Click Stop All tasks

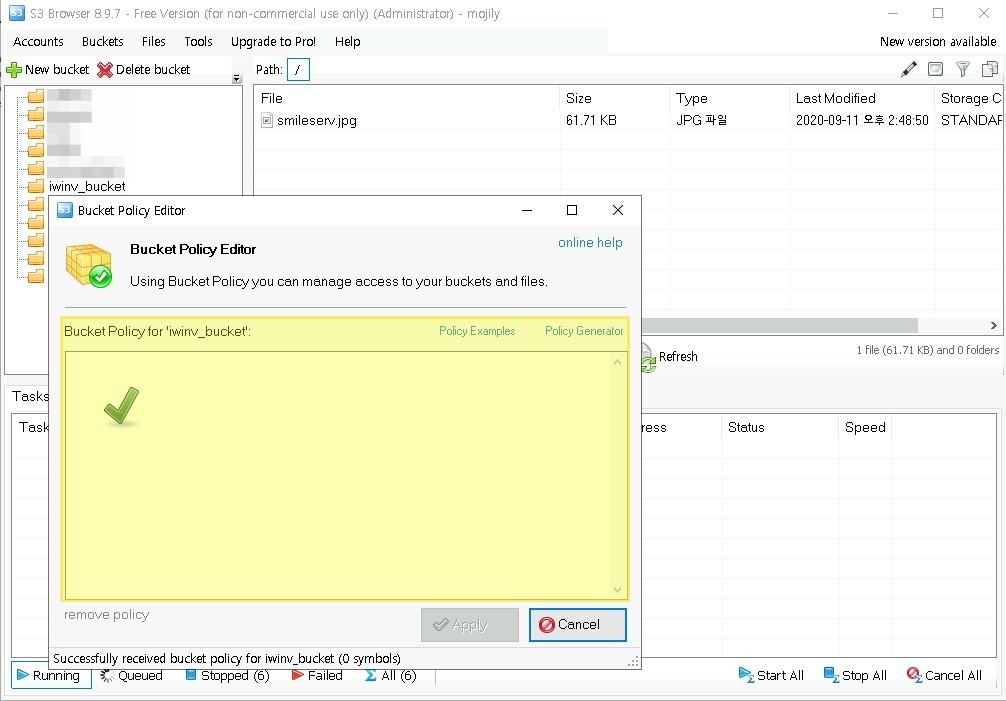855,675
